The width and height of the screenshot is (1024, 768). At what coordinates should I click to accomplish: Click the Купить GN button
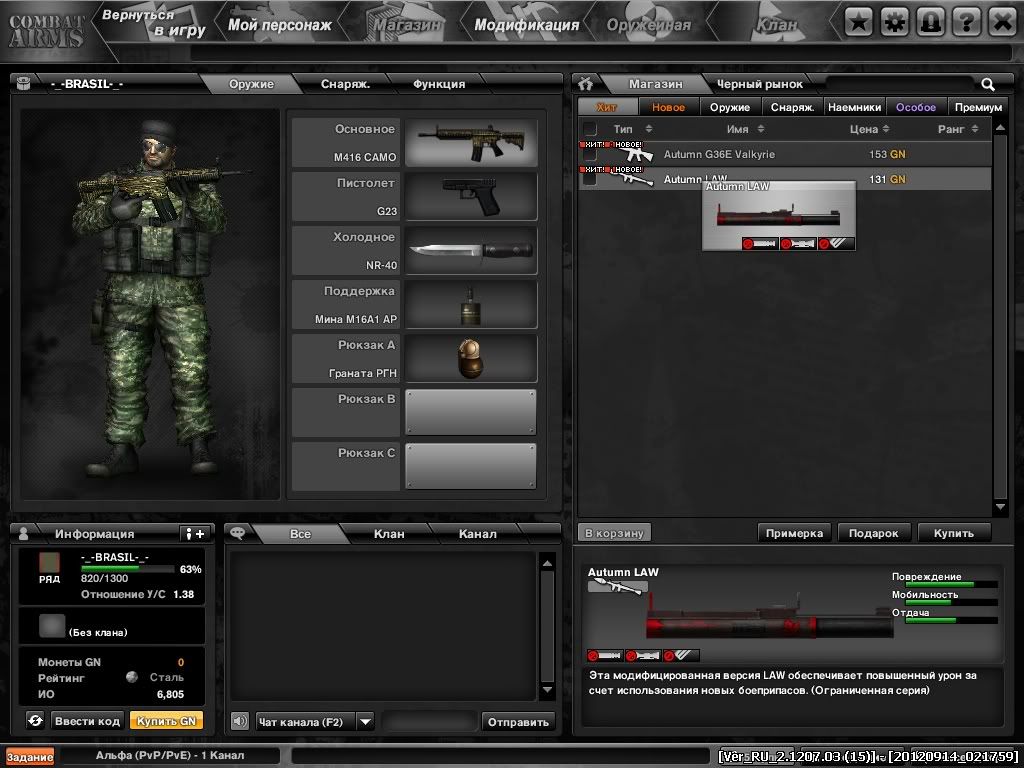coord(167,720)
